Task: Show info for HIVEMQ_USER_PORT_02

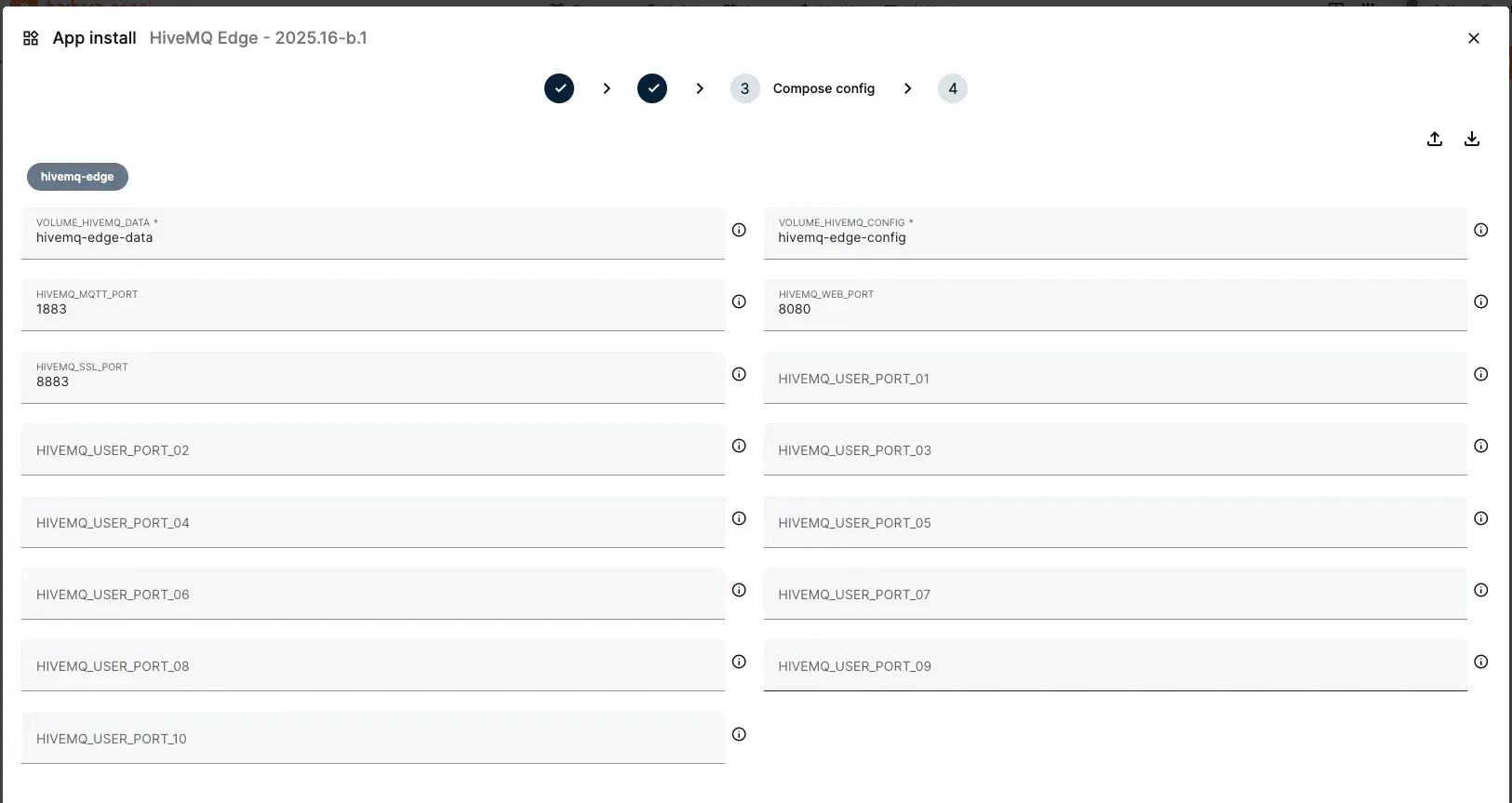Action: [x=739, y=446]
